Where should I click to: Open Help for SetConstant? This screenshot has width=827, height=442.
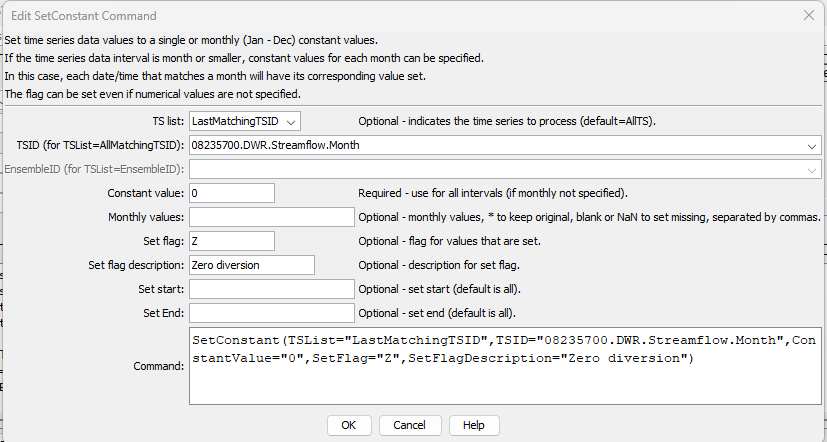473,425
